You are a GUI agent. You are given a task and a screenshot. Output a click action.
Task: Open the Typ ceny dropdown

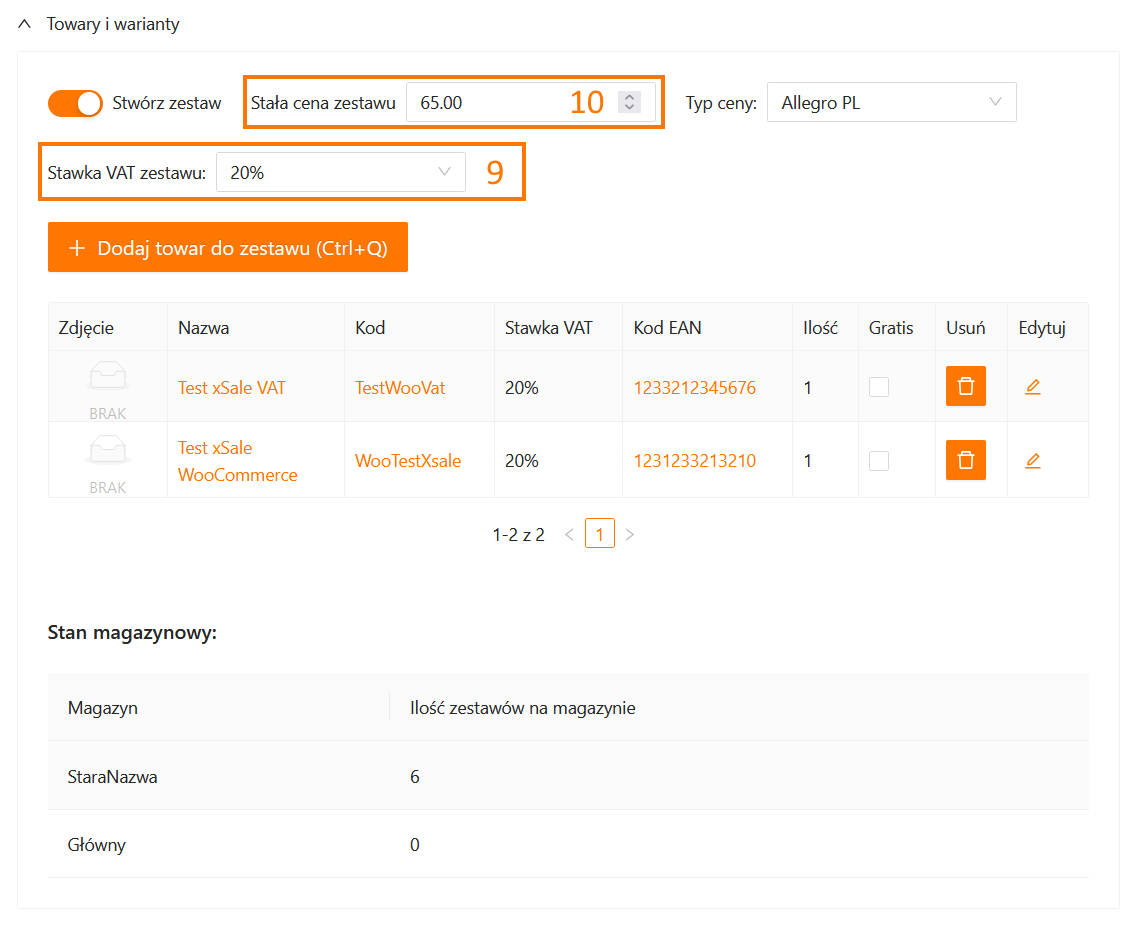pos(891,102)
